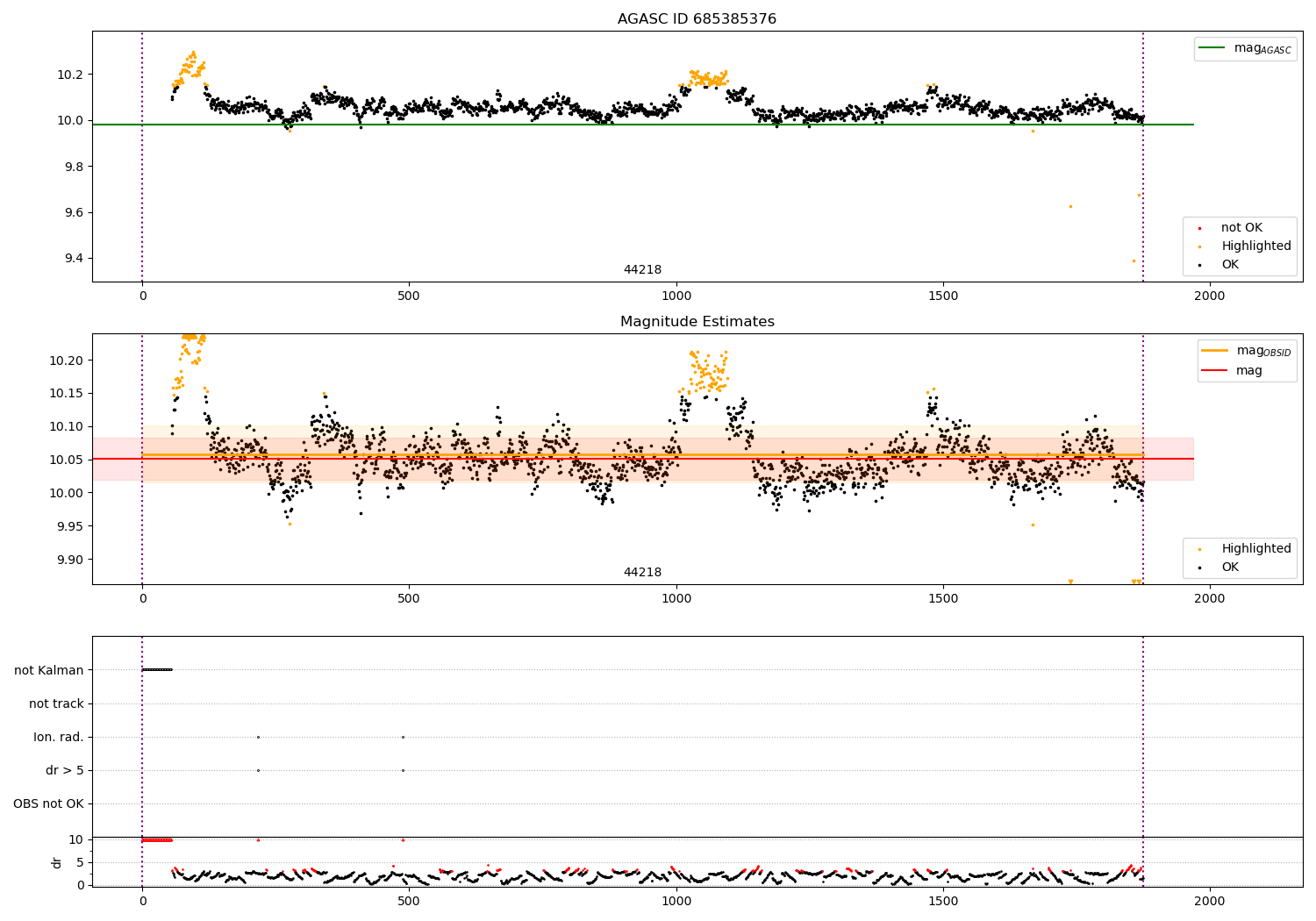
Task: Select 'not OK' legend entry in top plot
Action: [x=1241, y=228]
